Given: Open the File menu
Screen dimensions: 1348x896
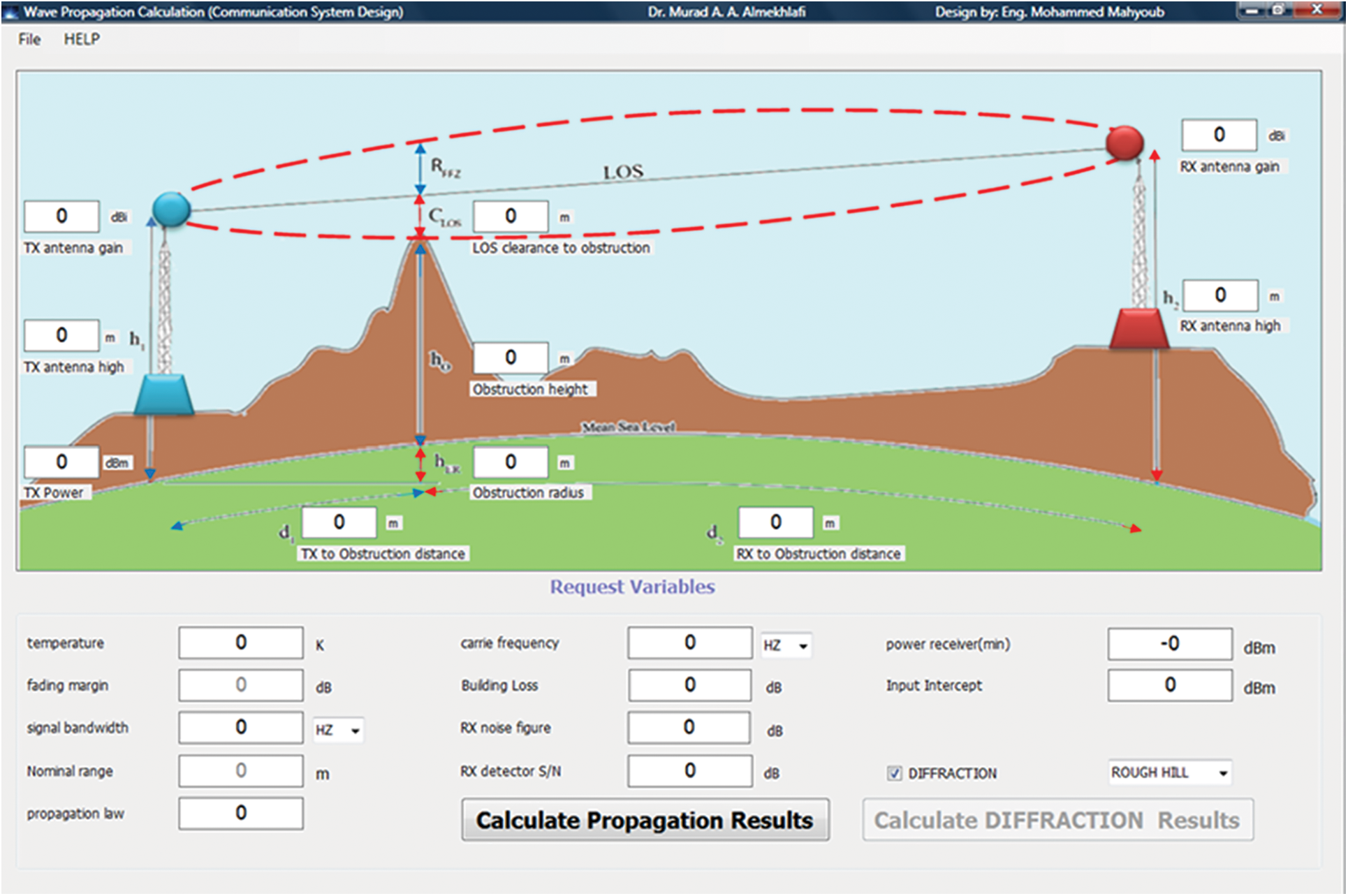Looking at the screenshot, I should tap(29, 39).
